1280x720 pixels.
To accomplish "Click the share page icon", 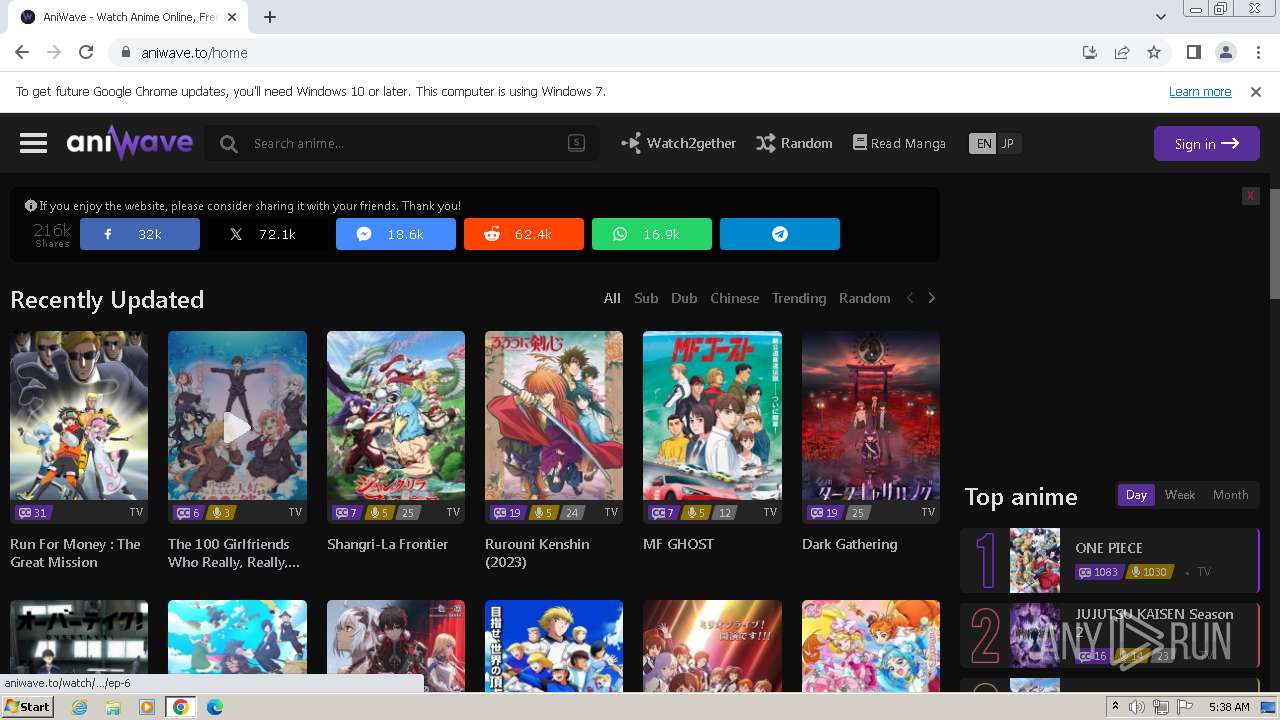I will point(1122,52).
